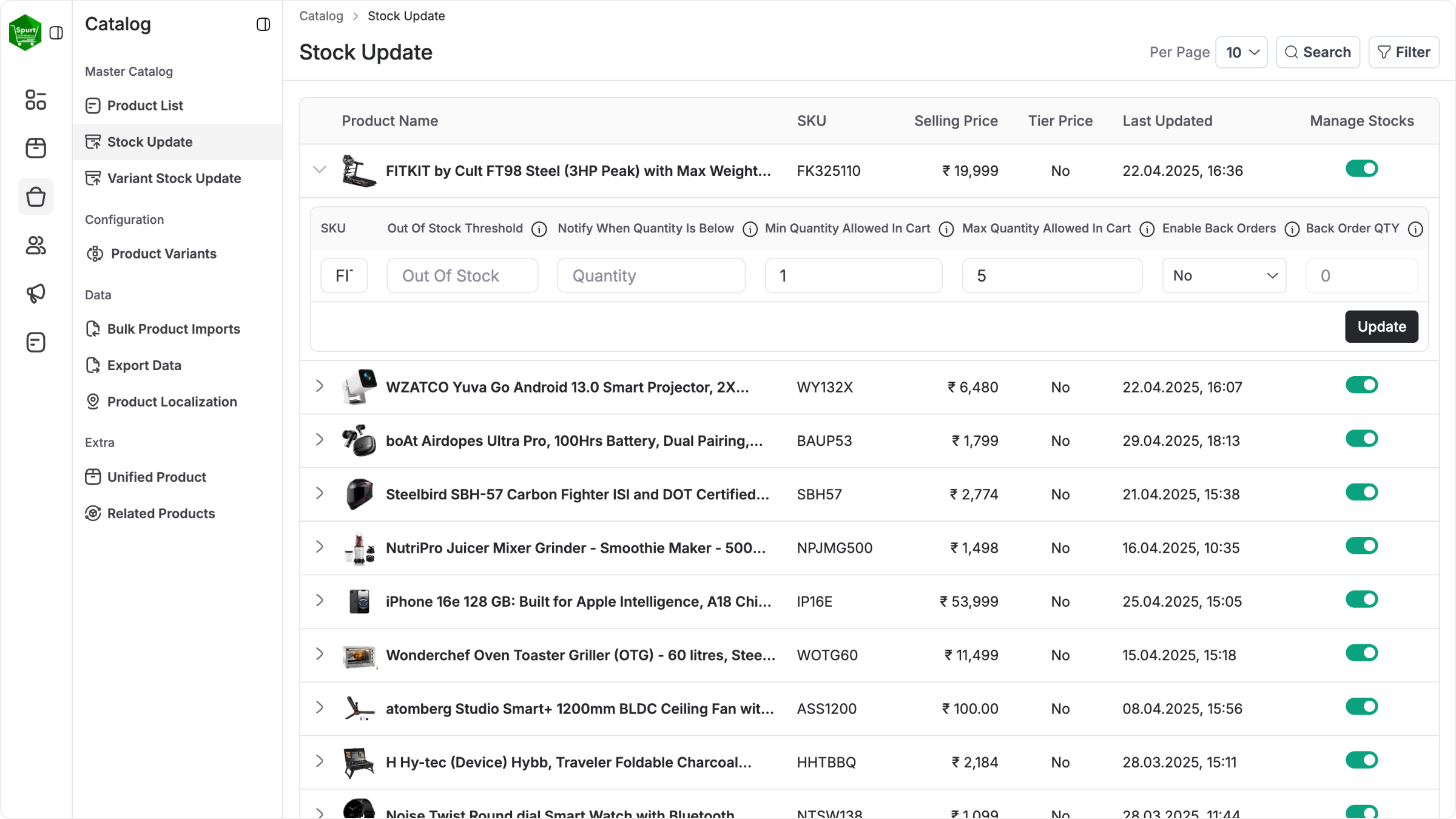Click atomberg ceiling fan thumbnail
This screenshot has height=819, width=1456.
point(359,709)
